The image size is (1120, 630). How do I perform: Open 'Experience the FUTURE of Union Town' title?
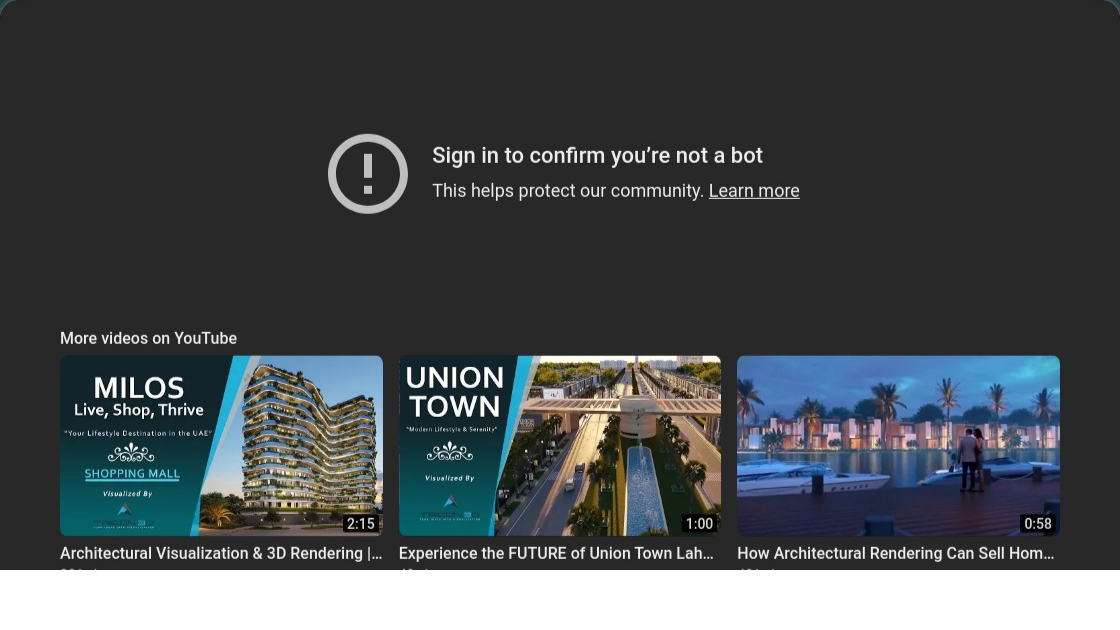pyautogui.click(x=556, y=553)
